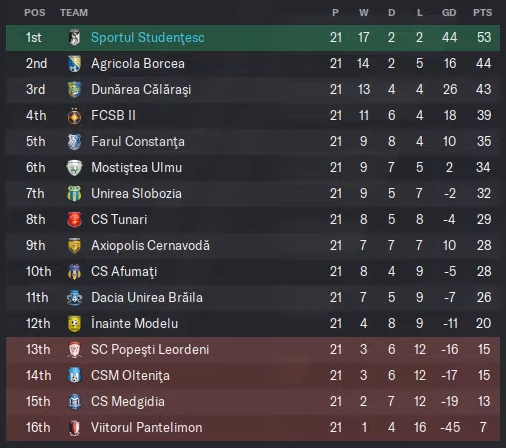This screenshot has width=506, height=448.
Task: Click the Agricola Borcea club badge
Action: (75, 63)
